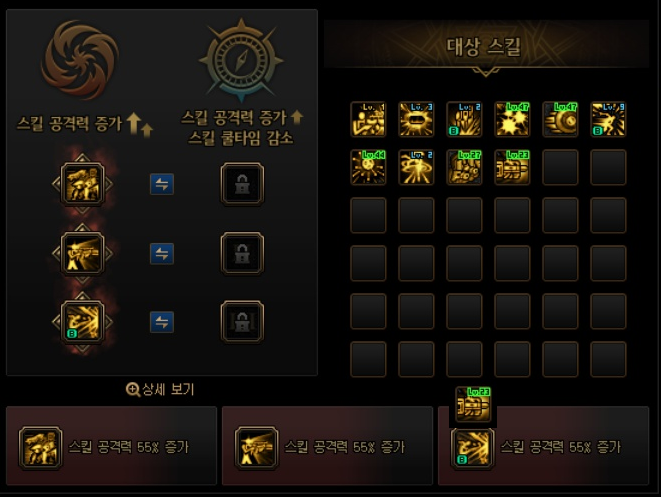Open 상세 보기 detail view
Screen dimensions: 661x497
[x=161, y=389]
